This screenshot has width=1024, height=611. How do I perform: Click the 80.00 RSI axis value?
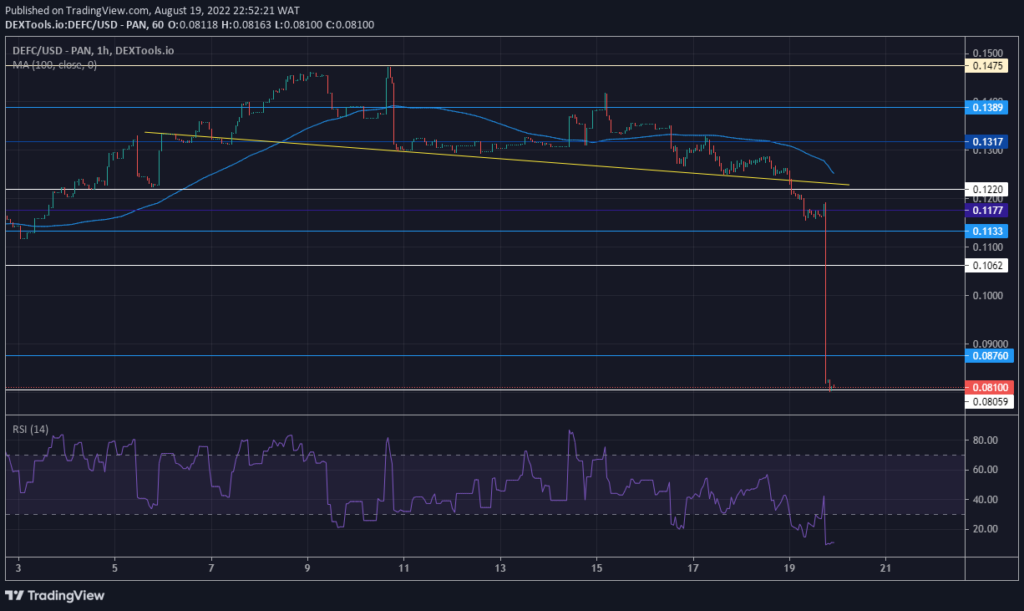click(985, 440)
